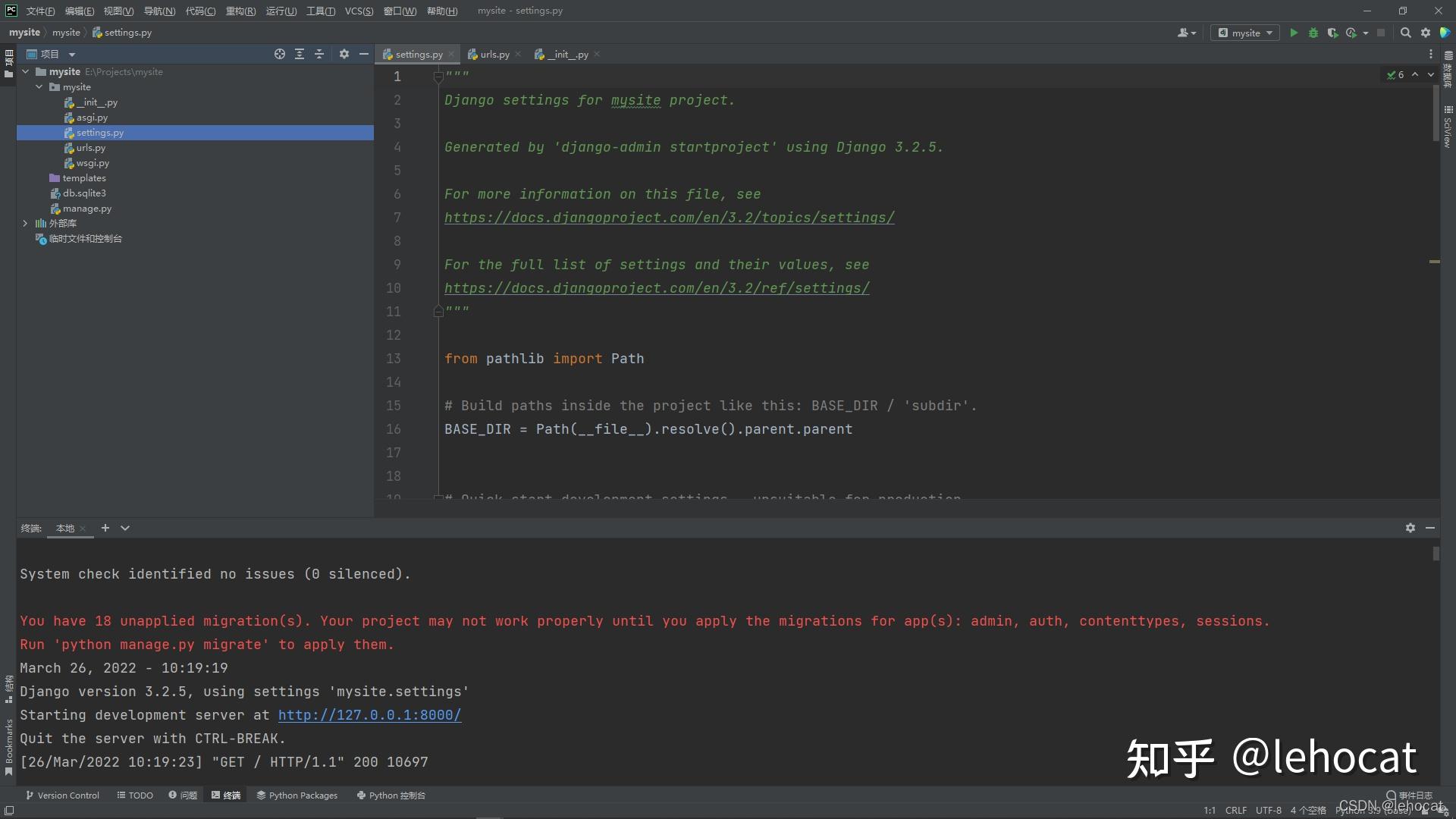The width and height of the screenshot is (1456, 819).
Task: Open project panel gear options
Action: click(344, 54)
